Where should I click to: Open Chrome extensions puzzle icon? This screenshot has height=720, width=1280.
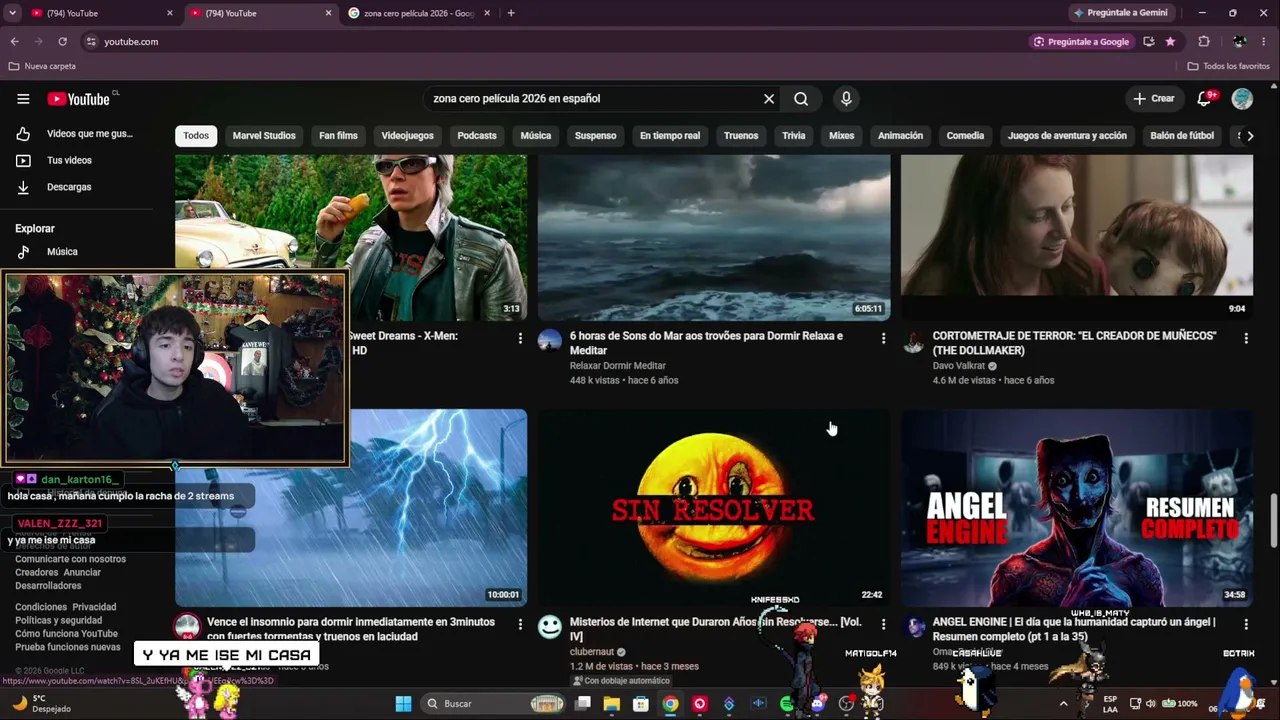1204,42
